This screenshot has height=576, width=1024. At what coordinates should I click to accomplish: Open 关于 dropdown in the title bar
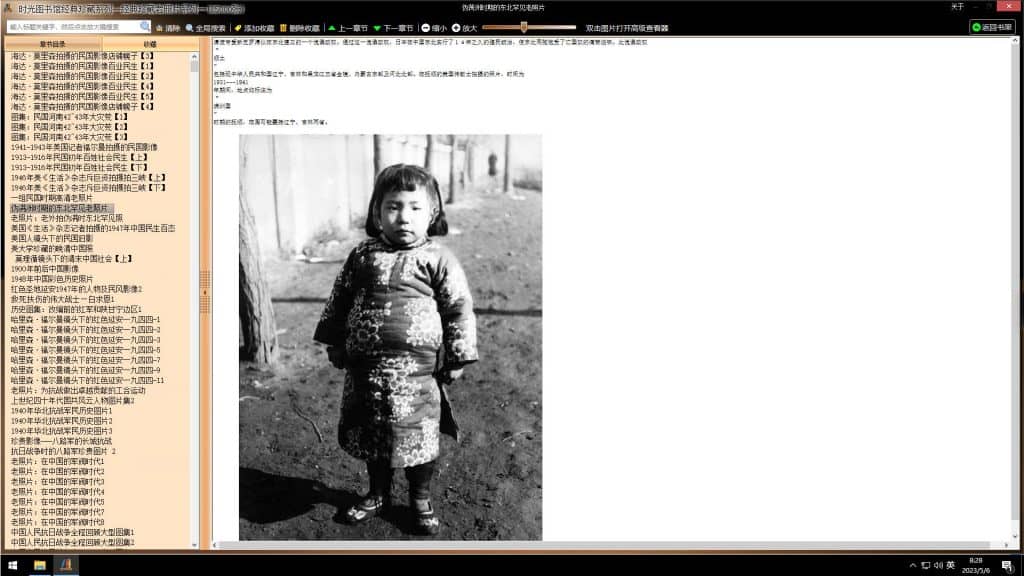958,6
